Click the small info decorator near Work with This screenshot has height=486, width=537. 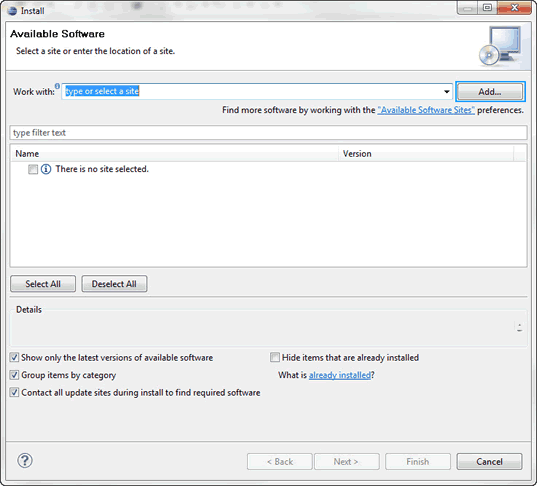pos(57,86)
